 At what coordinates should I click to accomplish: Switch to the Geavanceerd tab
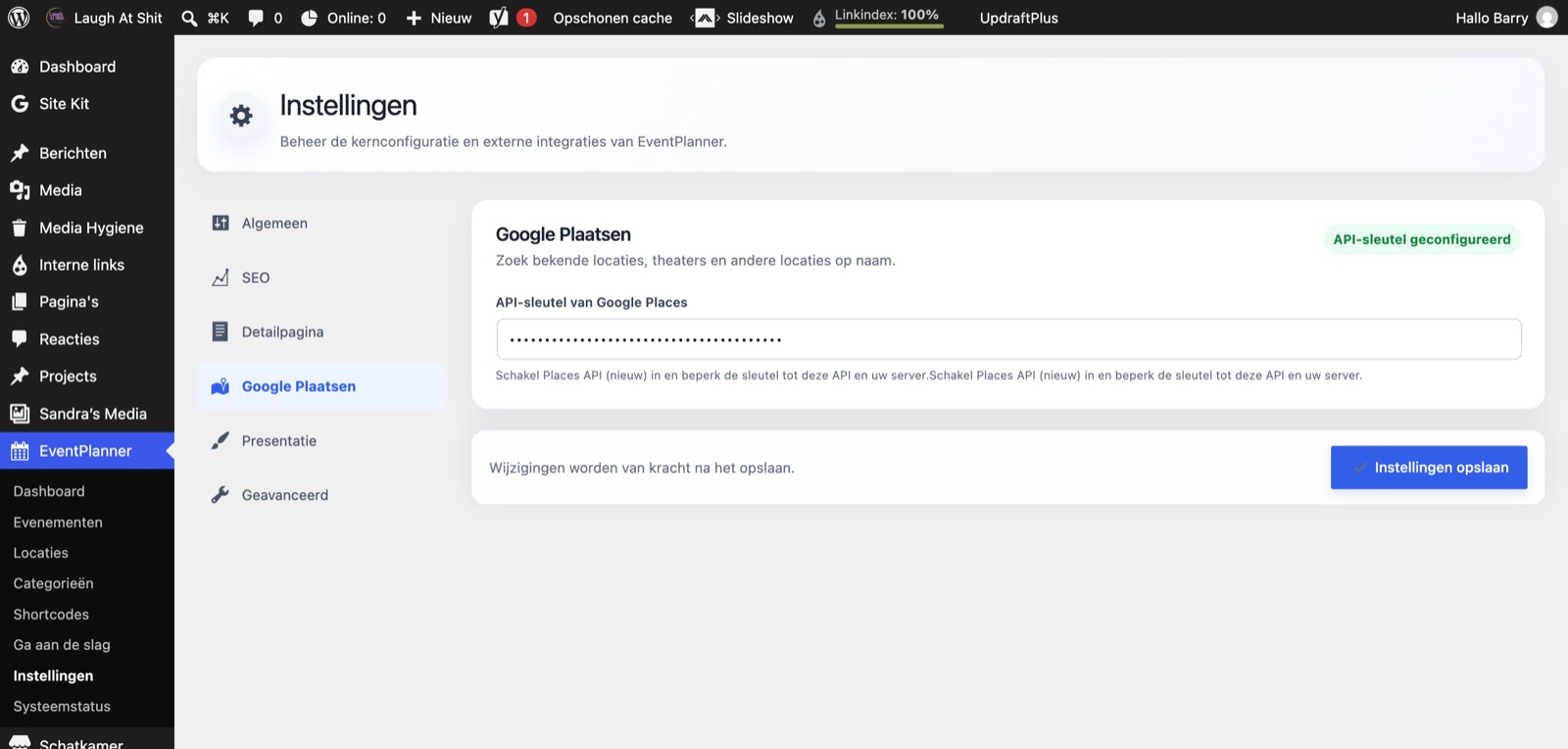321,495
